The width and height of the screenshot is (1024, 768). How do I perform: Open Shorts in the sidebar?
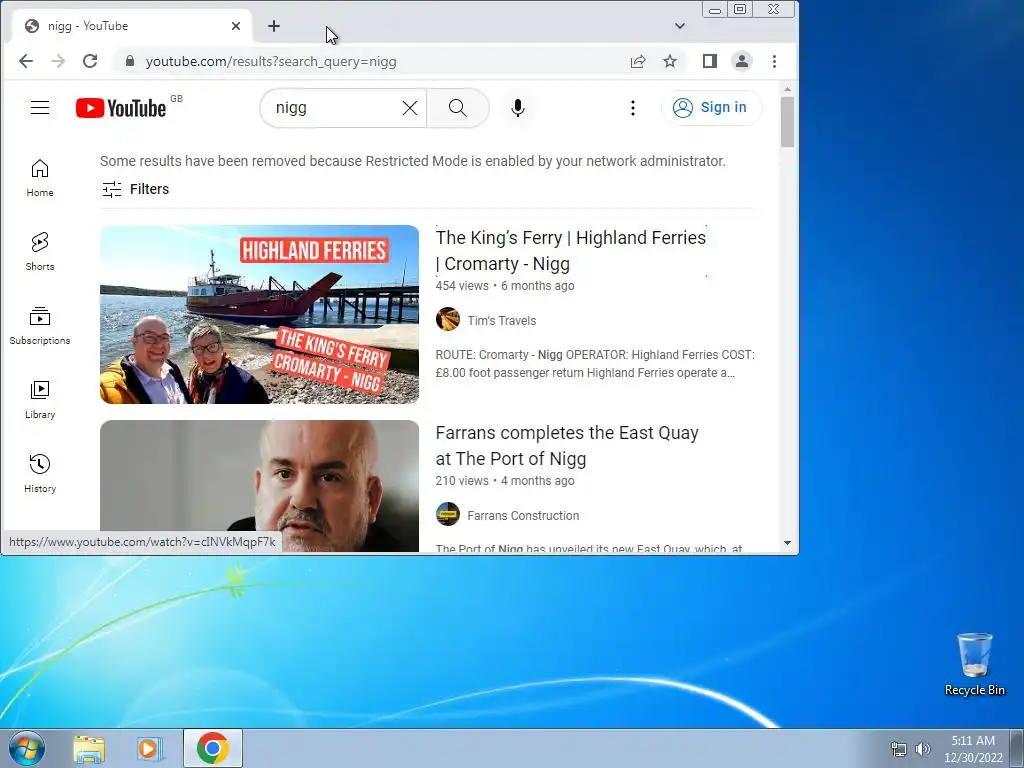40,251
